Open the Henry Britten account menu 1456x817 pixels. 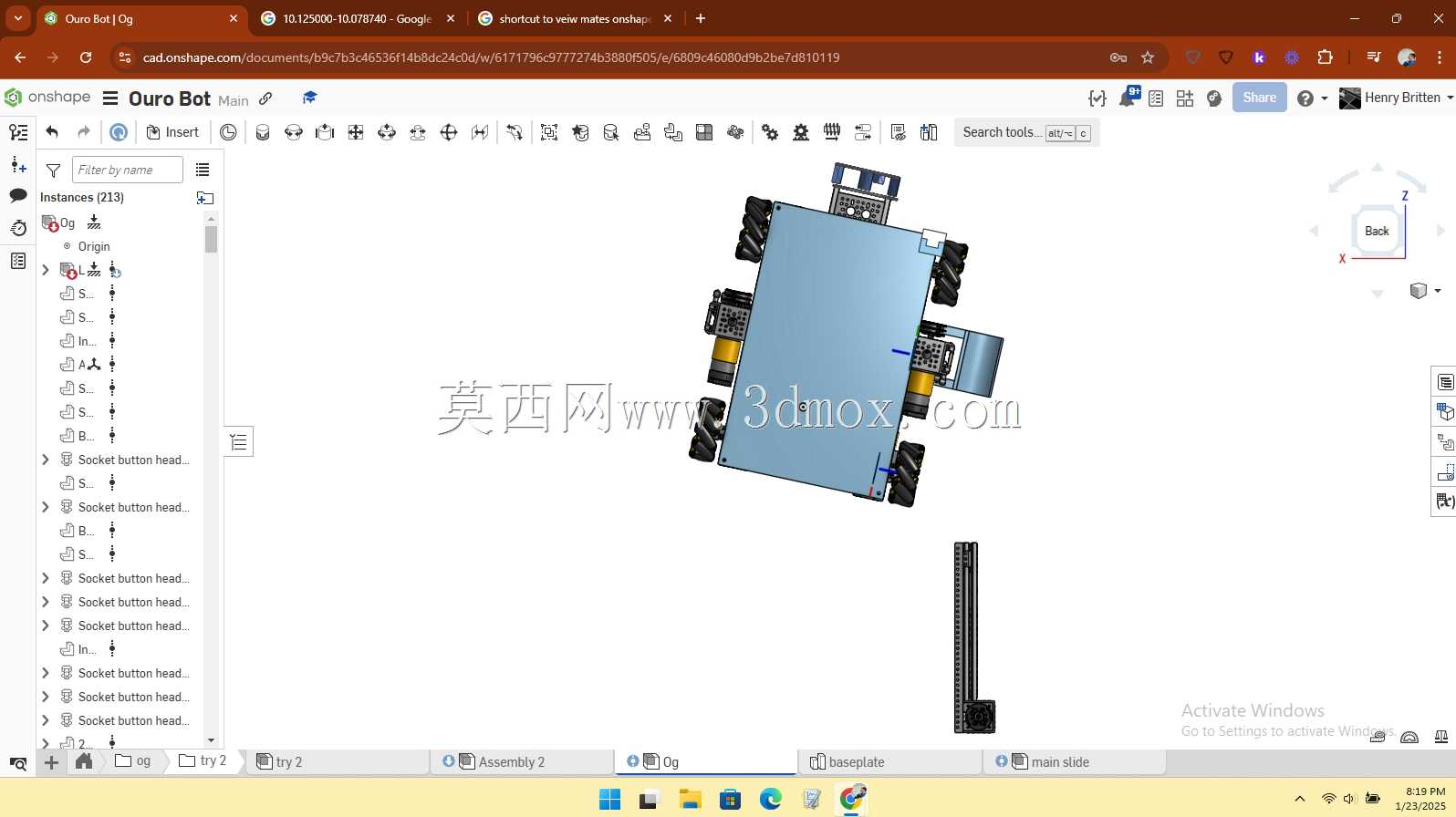tap(1396, 98)
